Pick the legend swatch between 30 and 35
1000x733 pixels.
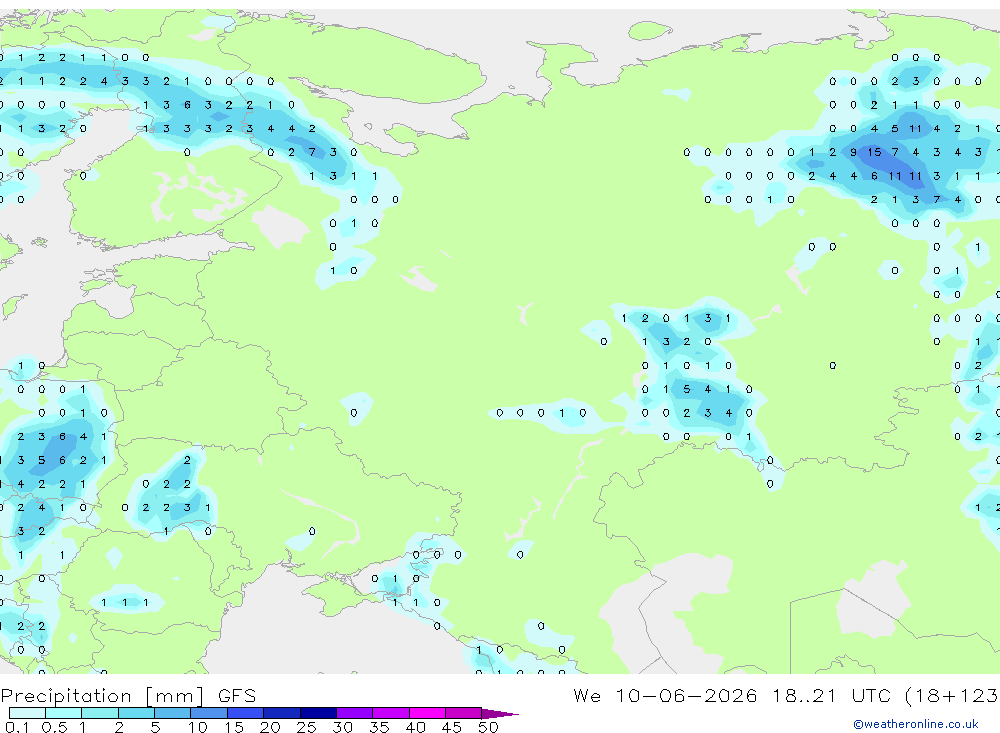355,713
